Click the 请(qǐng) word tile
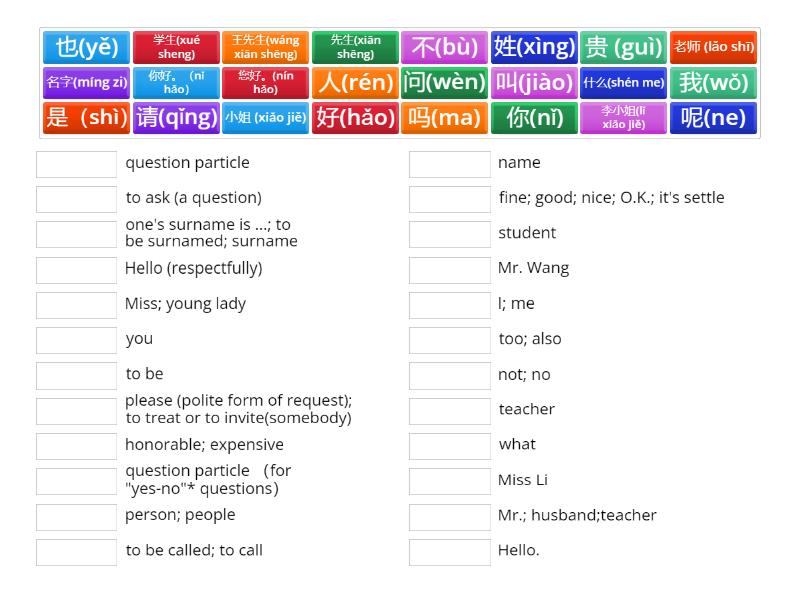The height and width of the screenshot is (600, 800). (176, 118)
